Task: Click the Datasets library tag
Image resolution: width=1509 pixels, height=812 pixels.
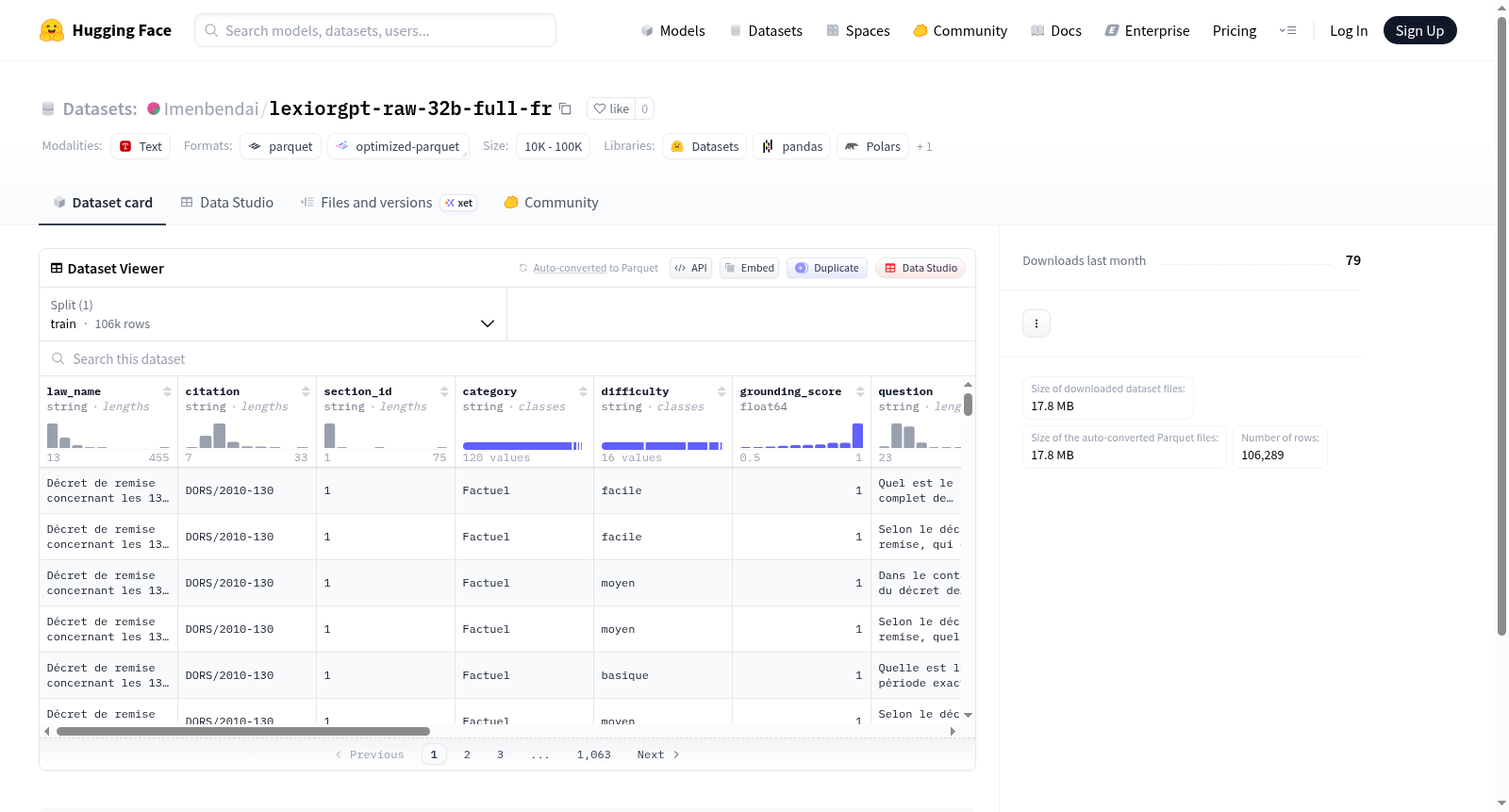Action: pos(705,146)
